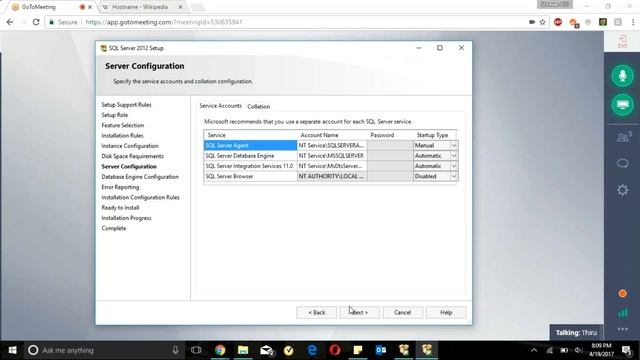Expand Startup Type dropdown for Integration Services 11.0
The height and width of the screenshot is (360, 640).
coord(453,166)
